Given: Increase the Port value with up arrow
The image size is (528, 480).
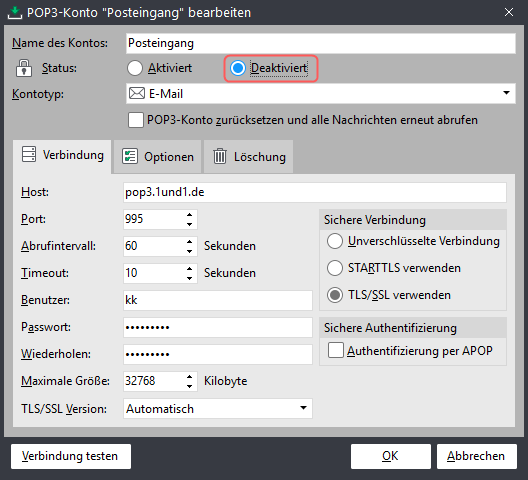Looking at the screenshot, I should tap(190, 215).
